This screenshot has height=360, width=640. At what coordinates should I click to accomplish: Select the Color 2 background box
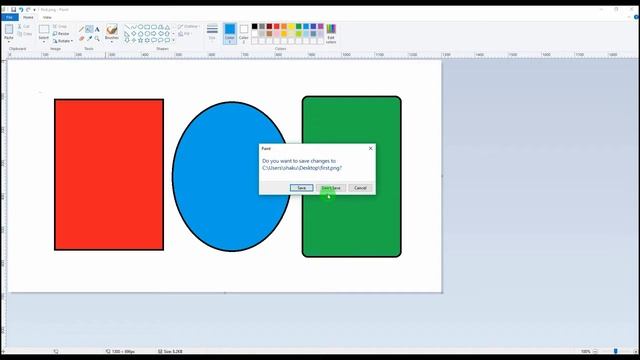(x=244, y=33)
